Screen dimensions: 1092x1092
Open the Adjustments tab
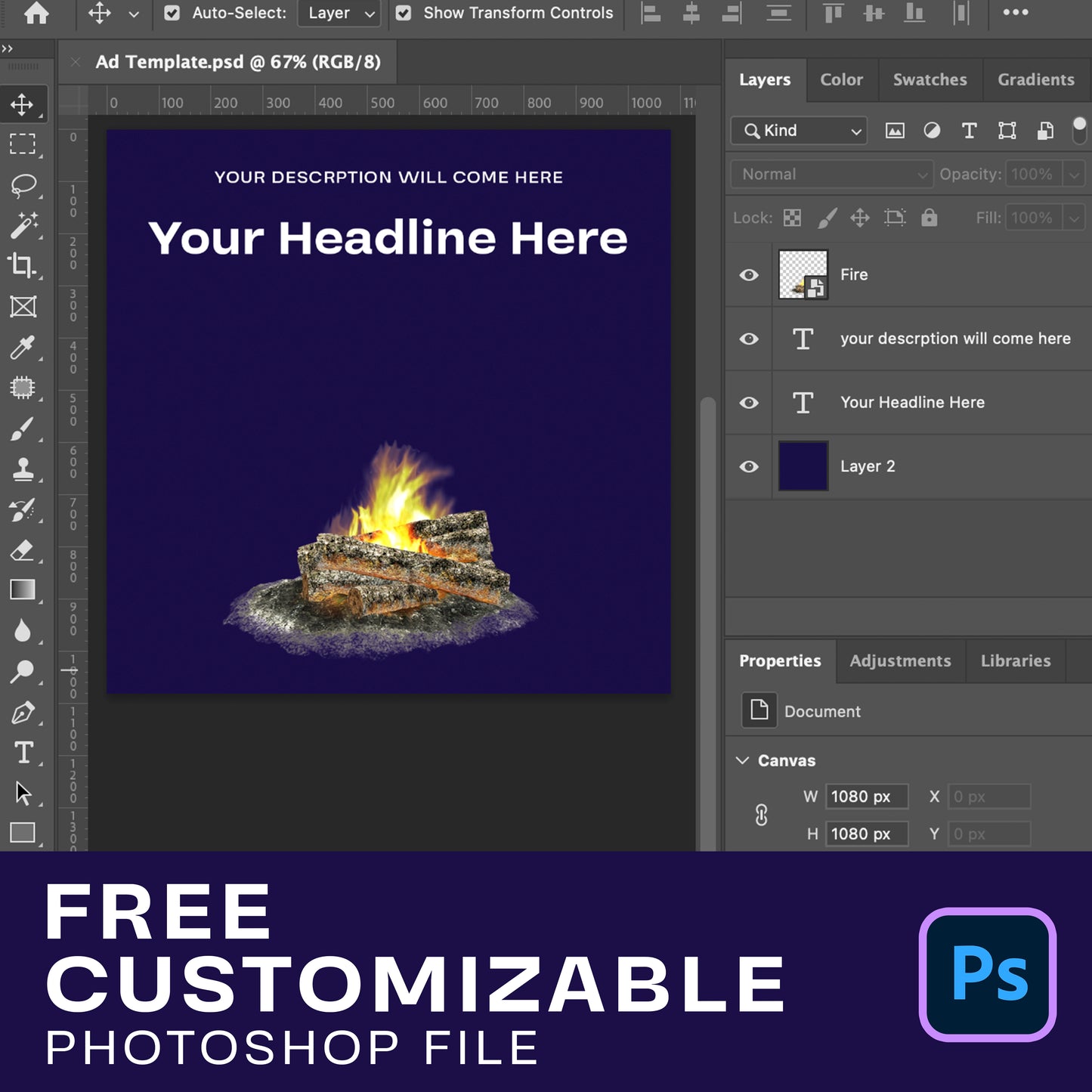[900, 660]
